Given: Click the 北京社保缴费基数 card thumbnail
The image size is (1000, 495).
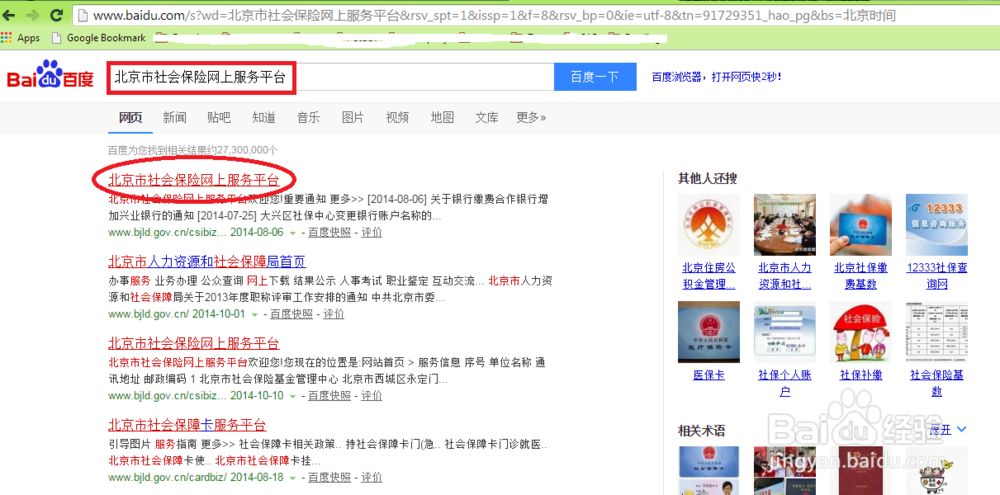Looking at the screenshot, I should point(860,225).
